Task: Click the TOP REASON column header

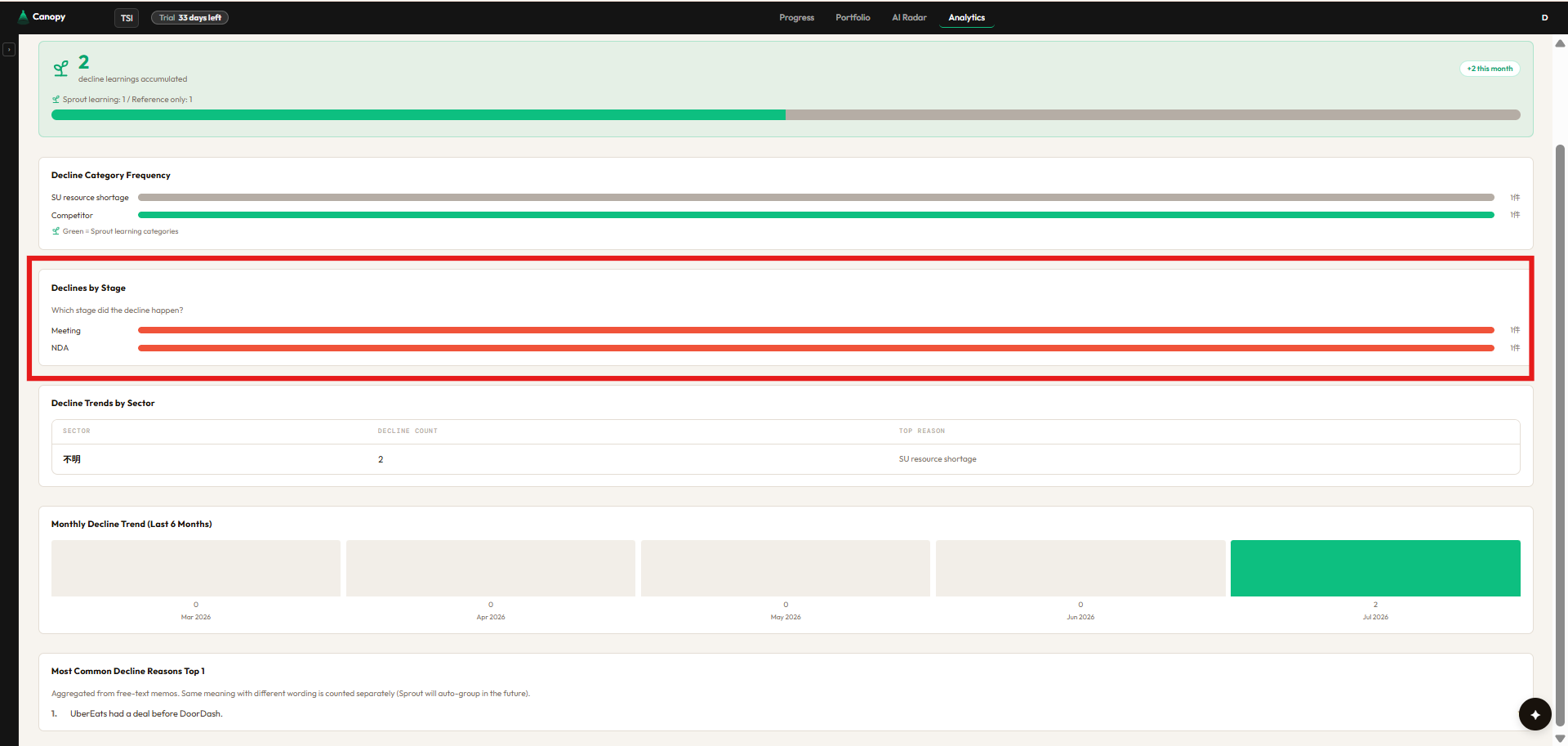Action: (x=922, y=431)
